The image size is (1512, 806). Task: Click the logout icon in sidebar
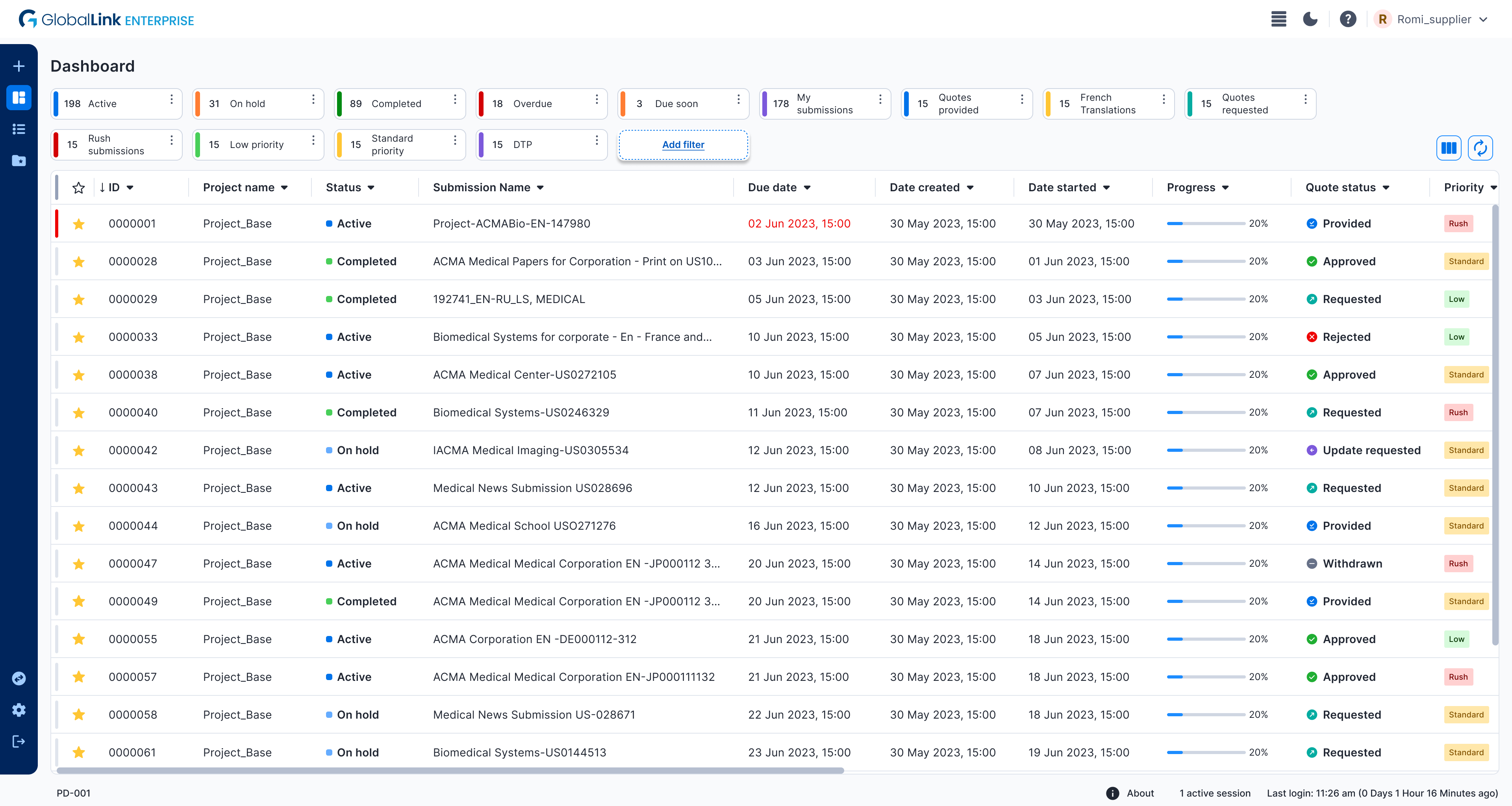pos(19,741)
